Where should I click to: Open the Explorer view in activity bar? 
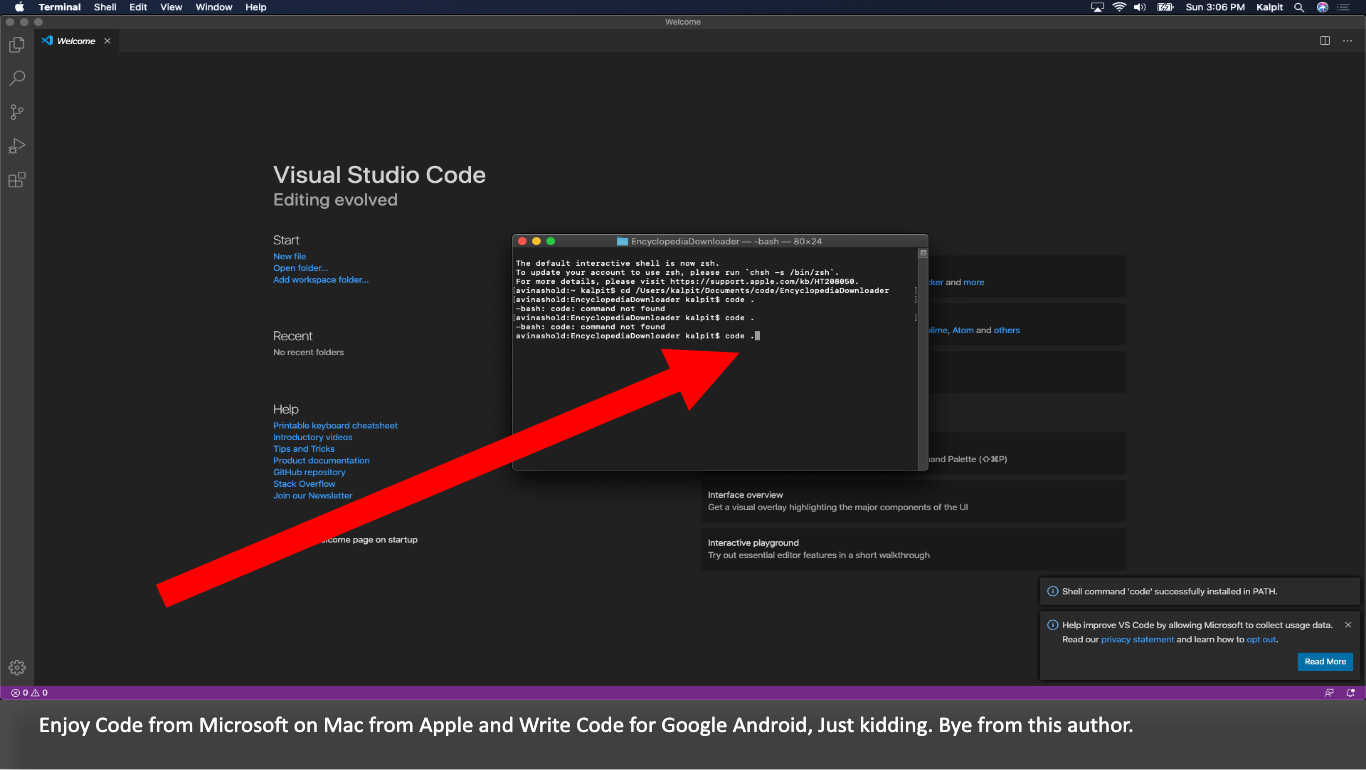pyautogui.click(x=17, y=45)
